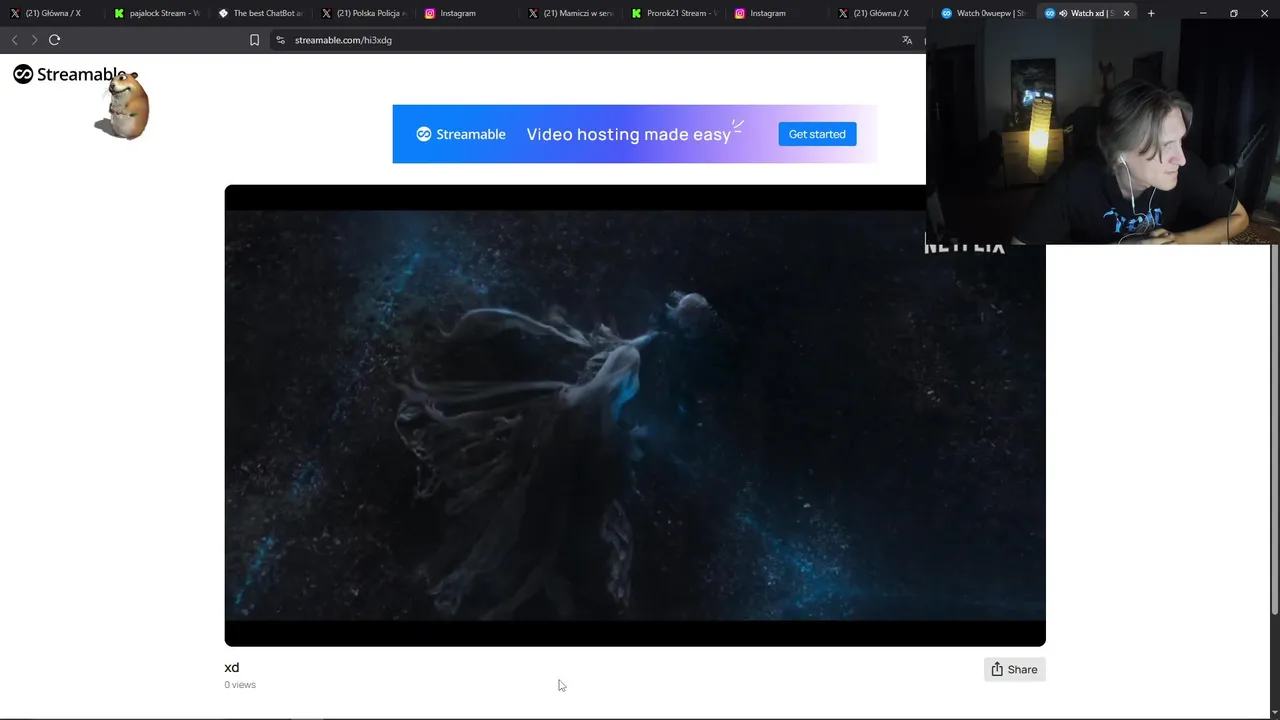
Task: Click Get started banner button
Action: coord(817,134)
